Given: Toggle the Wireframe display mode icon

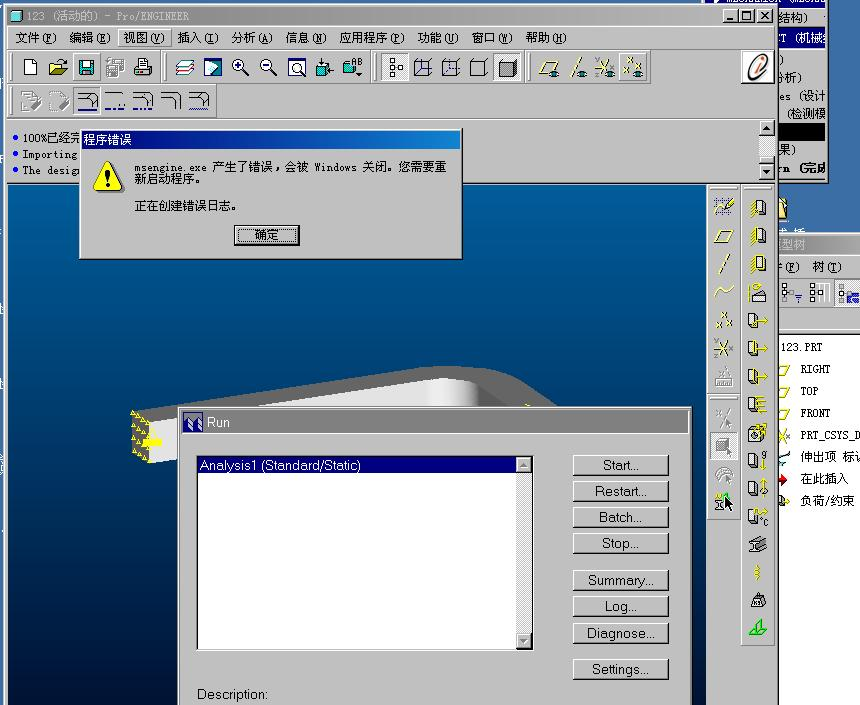Looking at the screenshot, I should pos(423,67).
